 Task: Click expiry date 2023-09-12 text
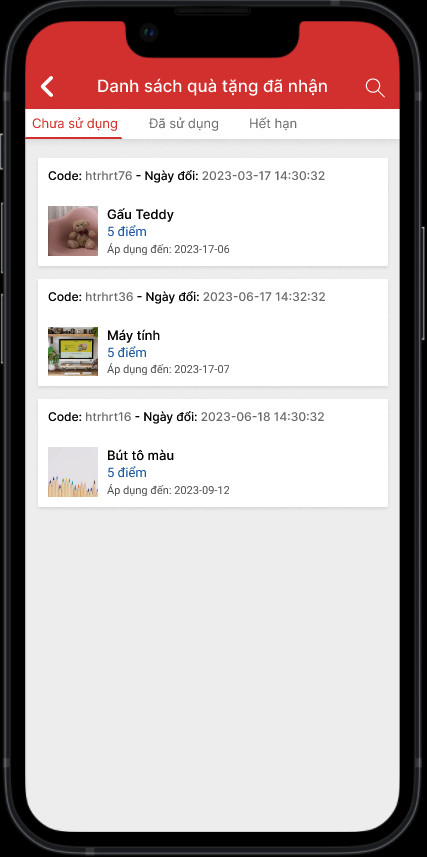(202, 490)
